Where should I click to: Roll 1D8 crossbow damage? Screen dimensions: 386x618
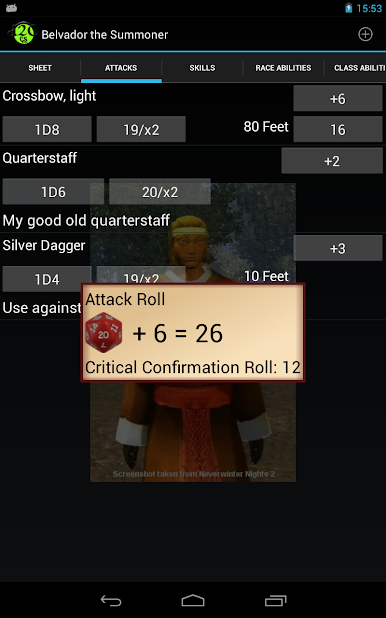coord(47,129)
